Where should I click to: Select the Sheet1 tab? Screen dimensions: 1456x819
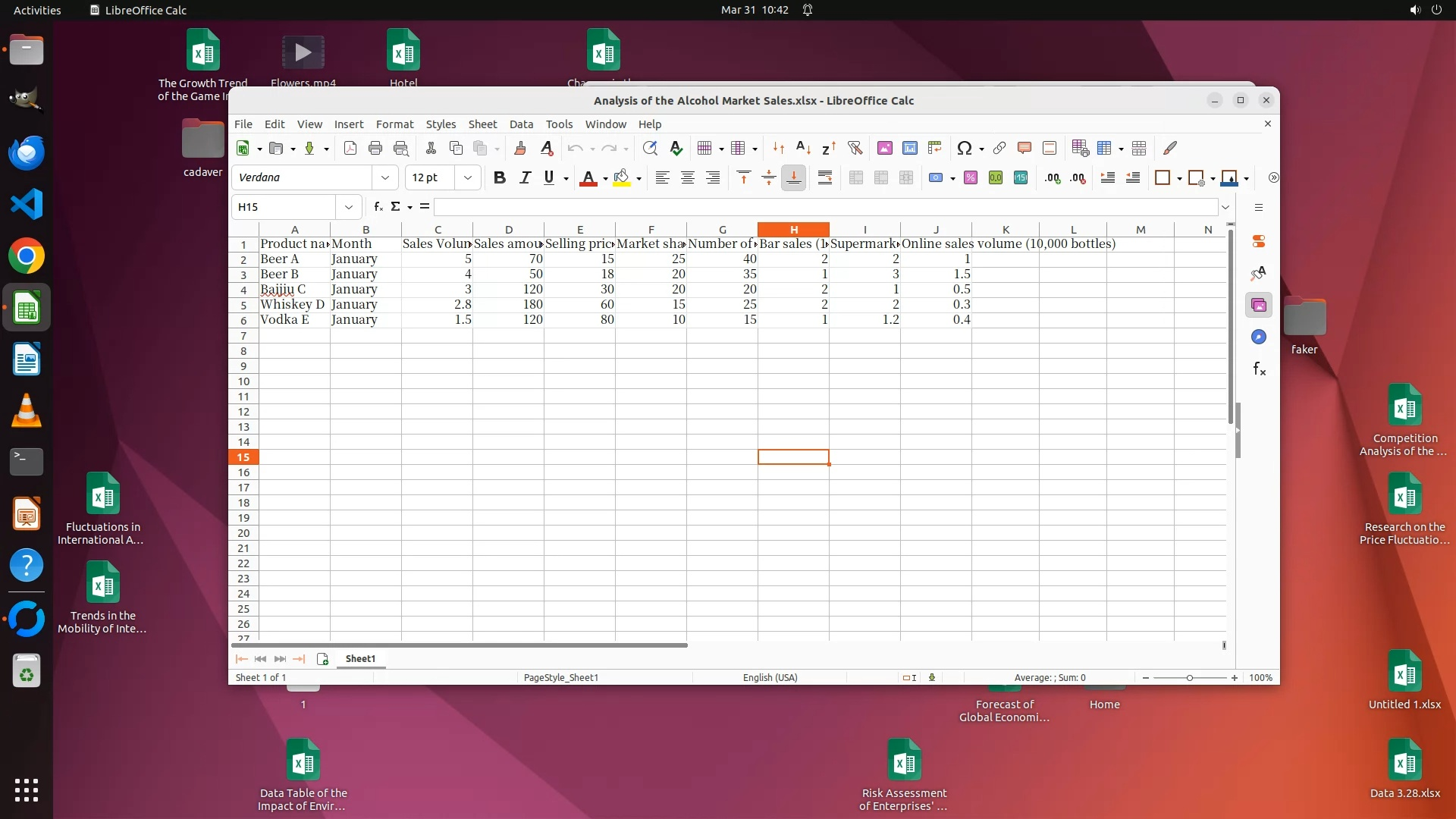[360, 658]
